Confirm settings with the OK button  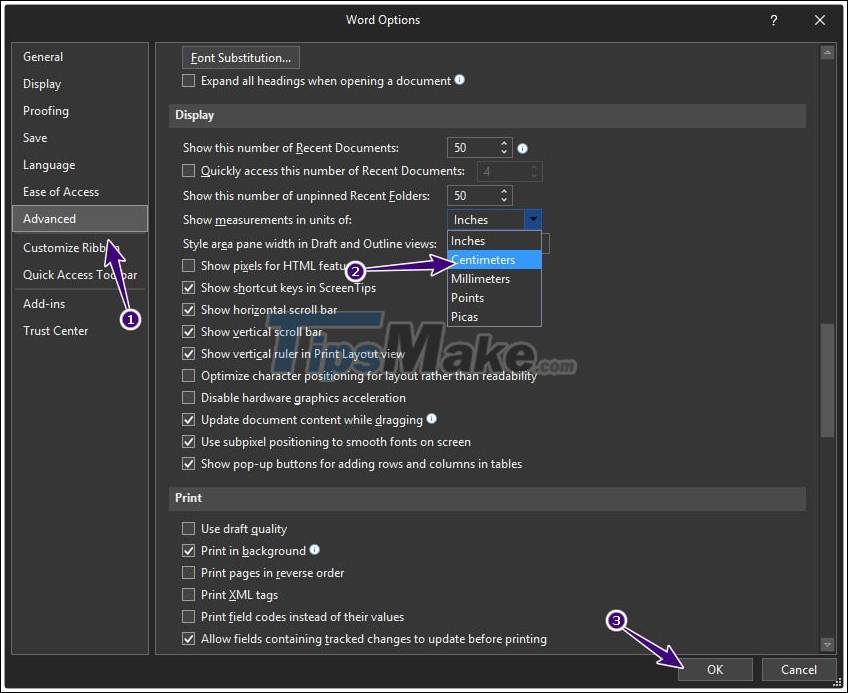(x=715, y=669)
